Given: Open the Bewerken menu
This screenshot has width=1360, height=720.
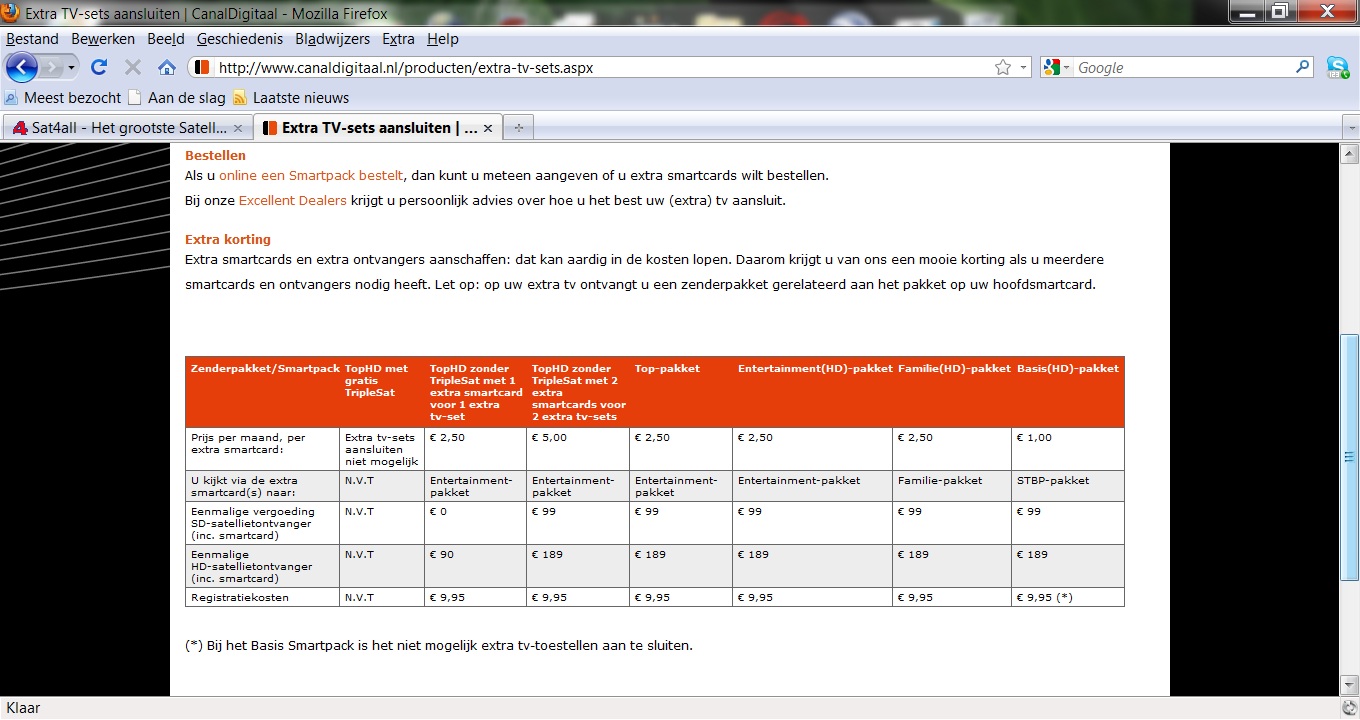Looking at the screenshot, I should point(103,39).
